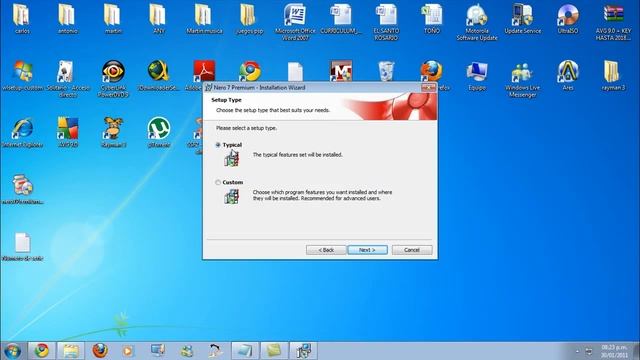Open Firefox from the taskbar
This screenshot has width=640, height=360.
100,351
